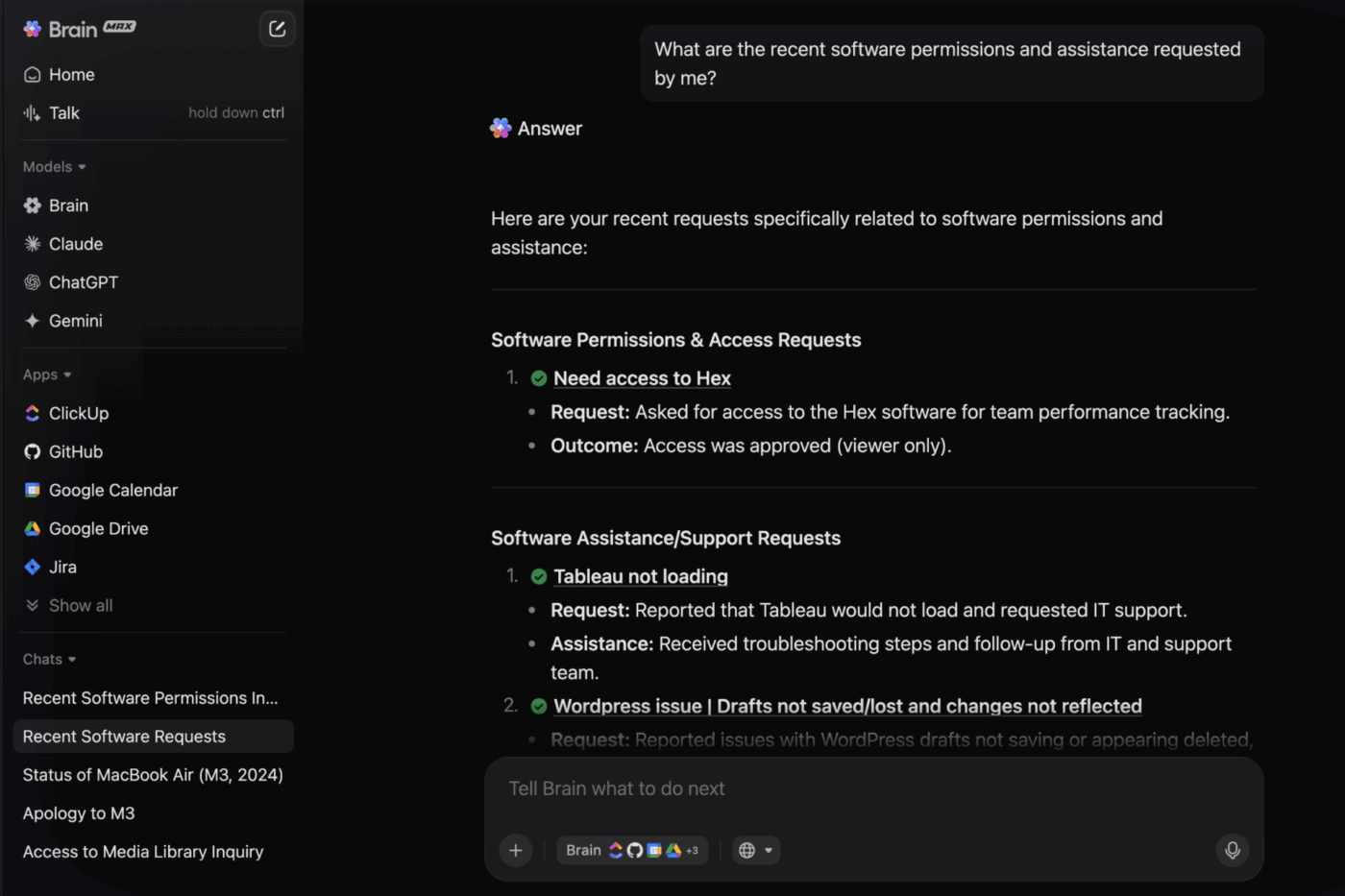This screenshot has width=1345, height=896.
Task: Open Google Calendar from the Apps list
Action: (x=112, y=490)
